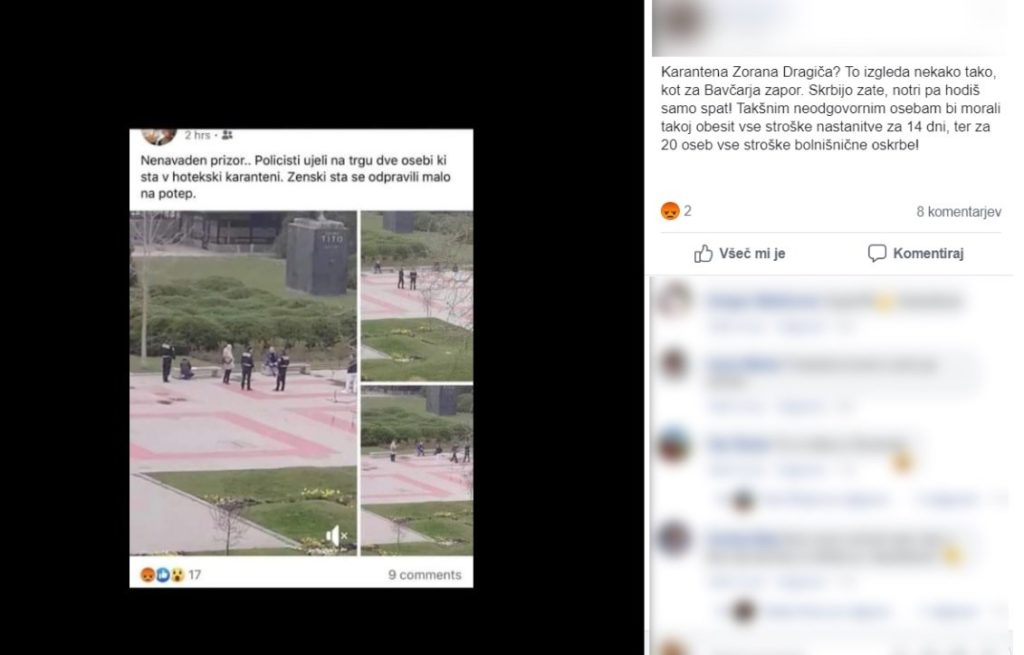Click the friends audience icon beside 2 hrs
This screenshot has width=1024, height=655.
[x=227, y=135]
